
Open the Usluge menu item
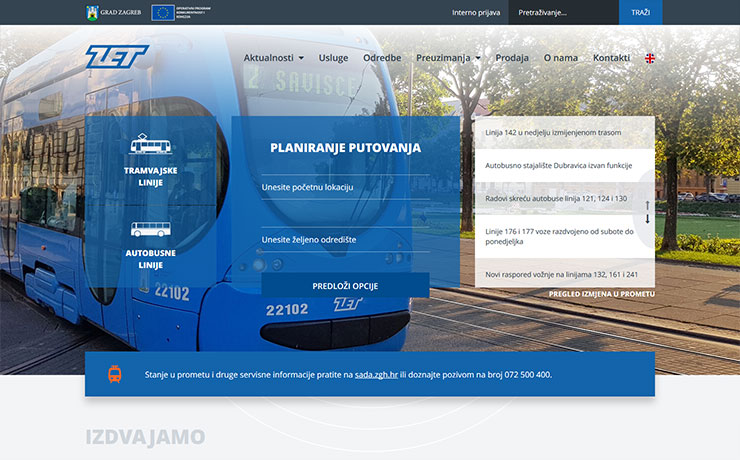333,58
